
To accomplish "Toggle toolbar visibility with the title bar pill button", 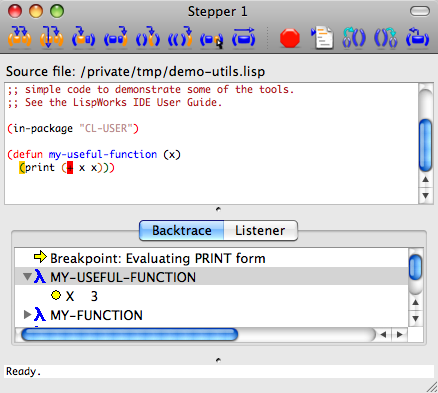I will [x=420, y=11].
